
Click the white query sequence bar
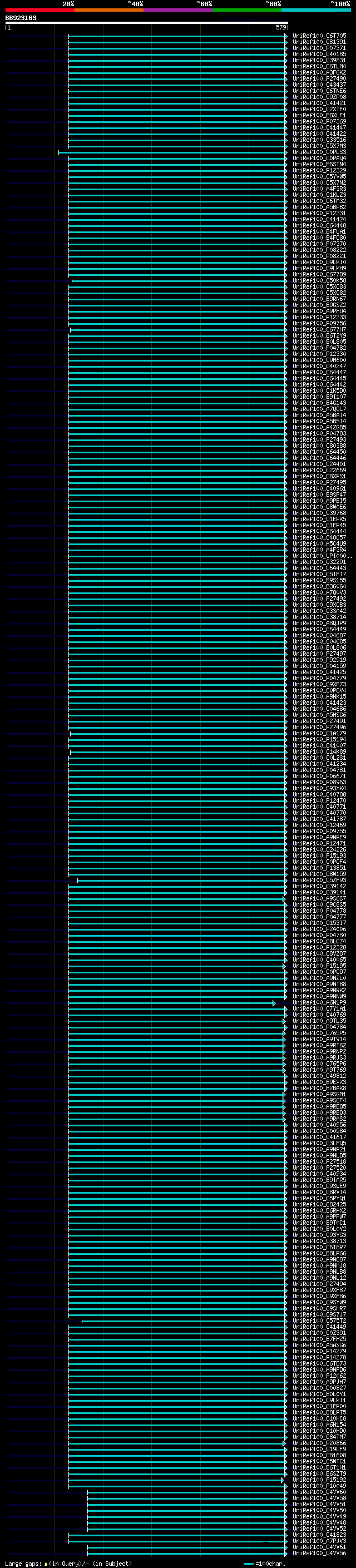click(147, 23)
